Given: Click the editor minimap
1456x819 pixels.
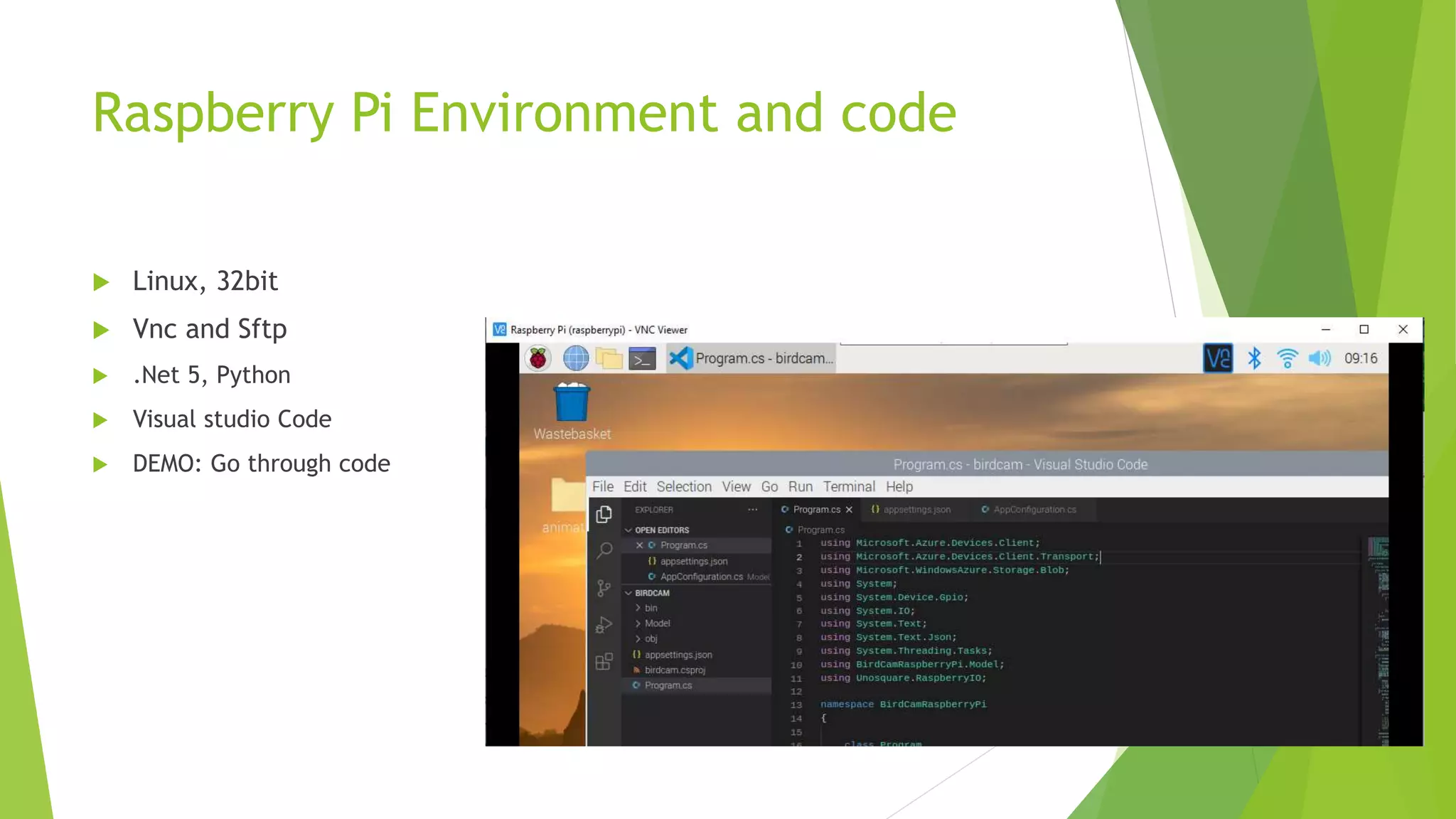Looking at the screenshot, I should [x=1379, y=640].
